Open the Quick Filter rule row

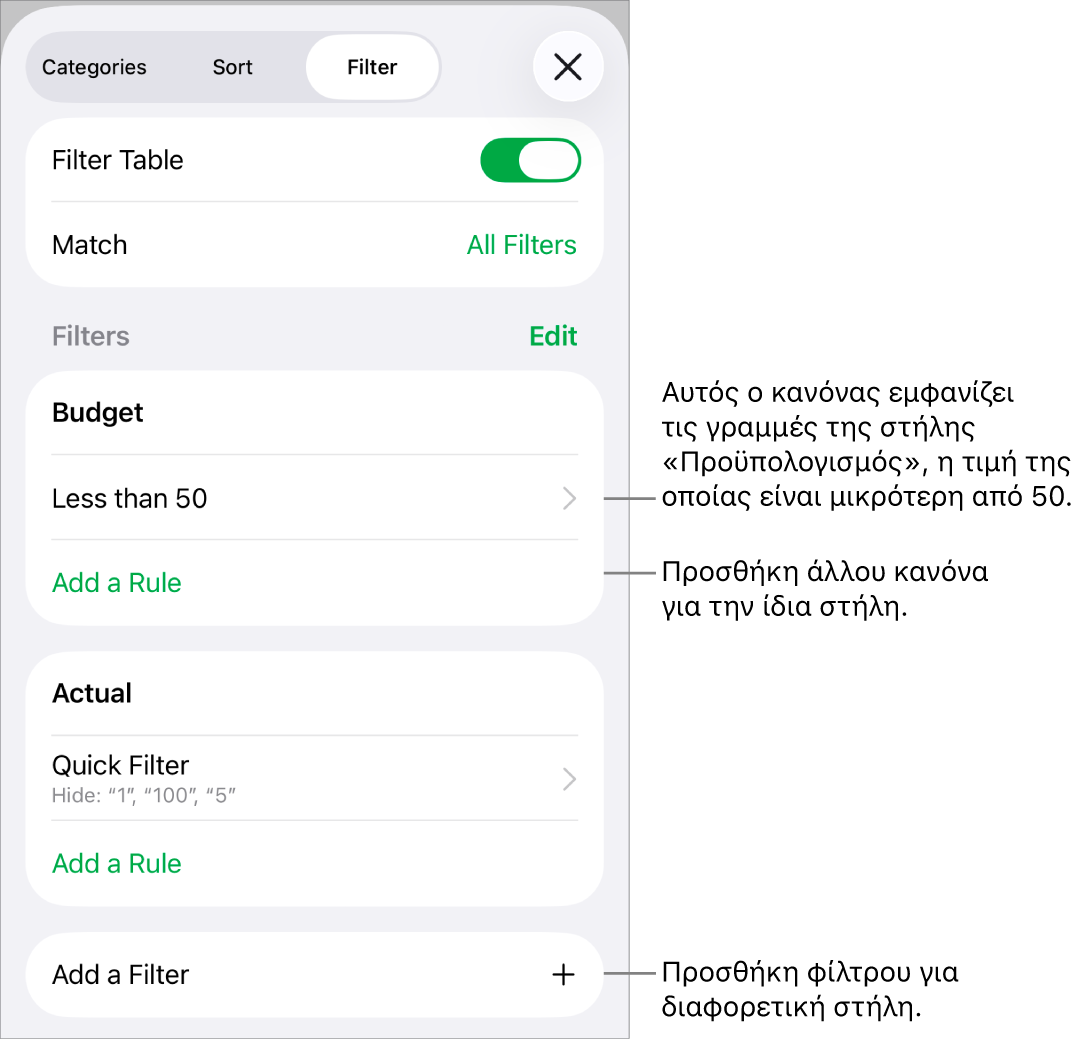coord(314,779)
